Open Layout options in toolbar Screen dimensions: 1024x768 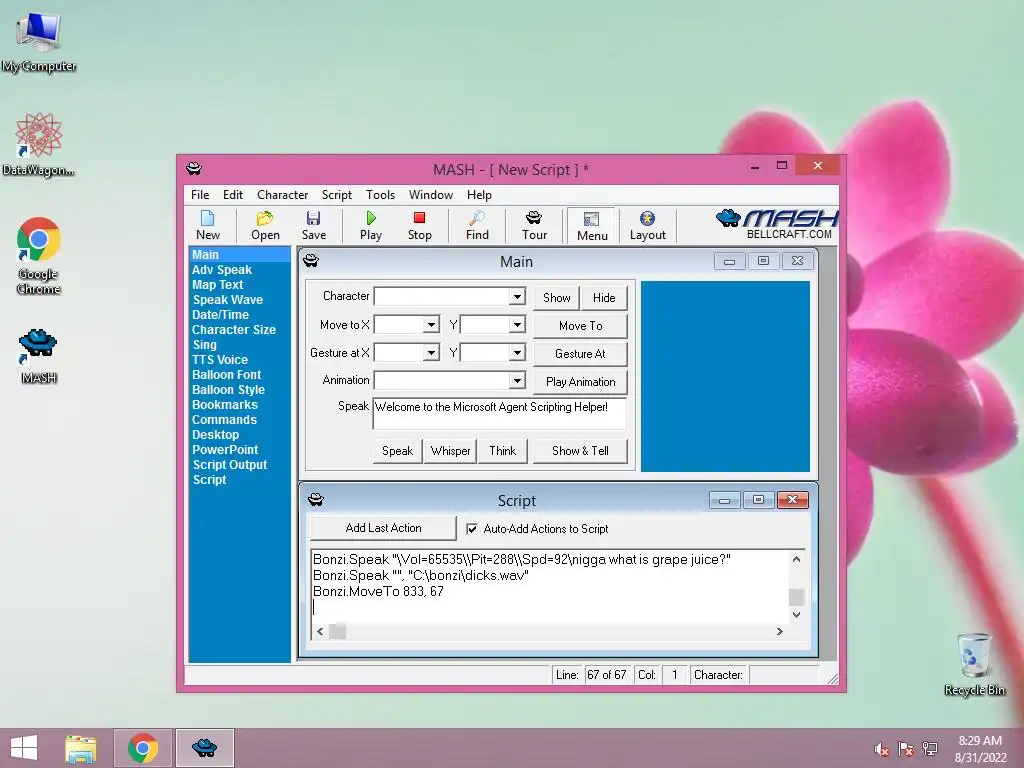pos(647,225)
